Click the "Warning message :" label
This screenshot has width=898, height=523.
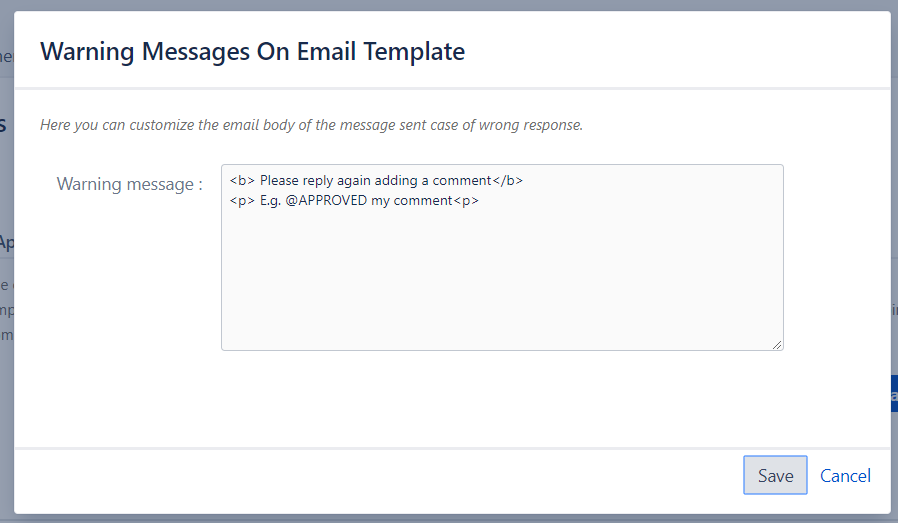(130, 184)
